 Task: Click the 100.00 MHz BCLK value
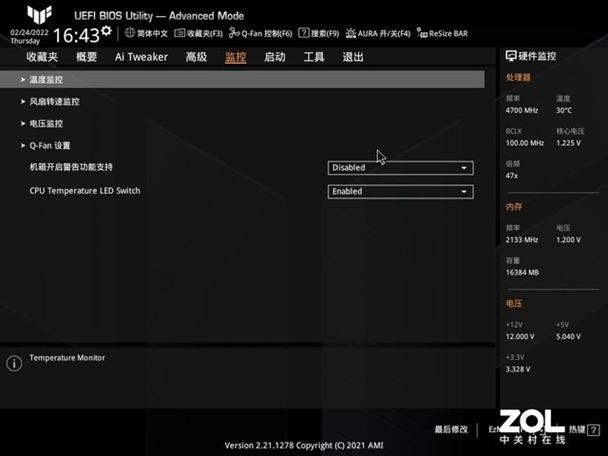[x=525, y=143]
